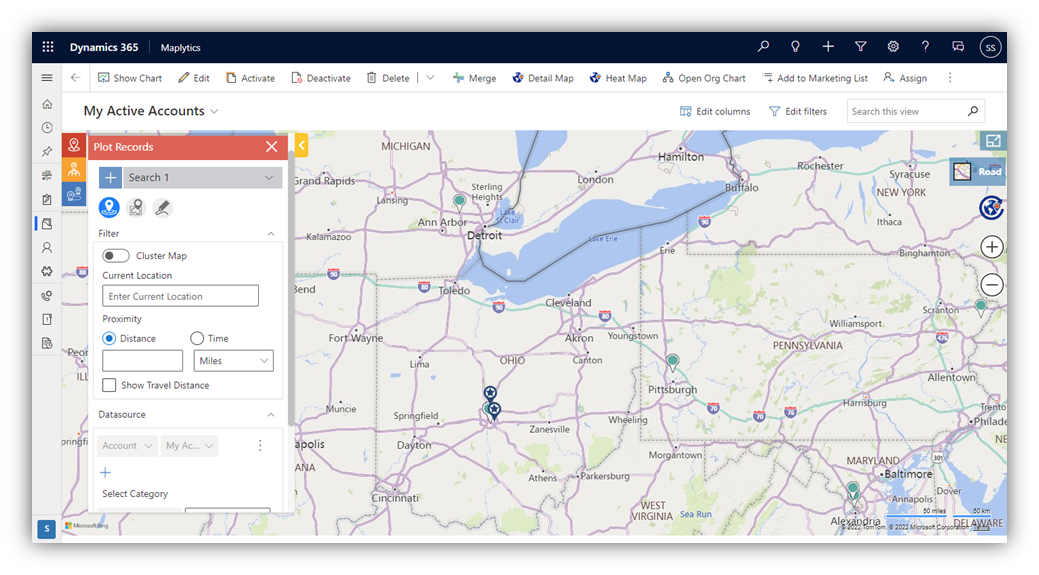Select the blue location pin search mode
Image resolution: width=1039 pixels, height=575 pixels.
tap(109, 207)
